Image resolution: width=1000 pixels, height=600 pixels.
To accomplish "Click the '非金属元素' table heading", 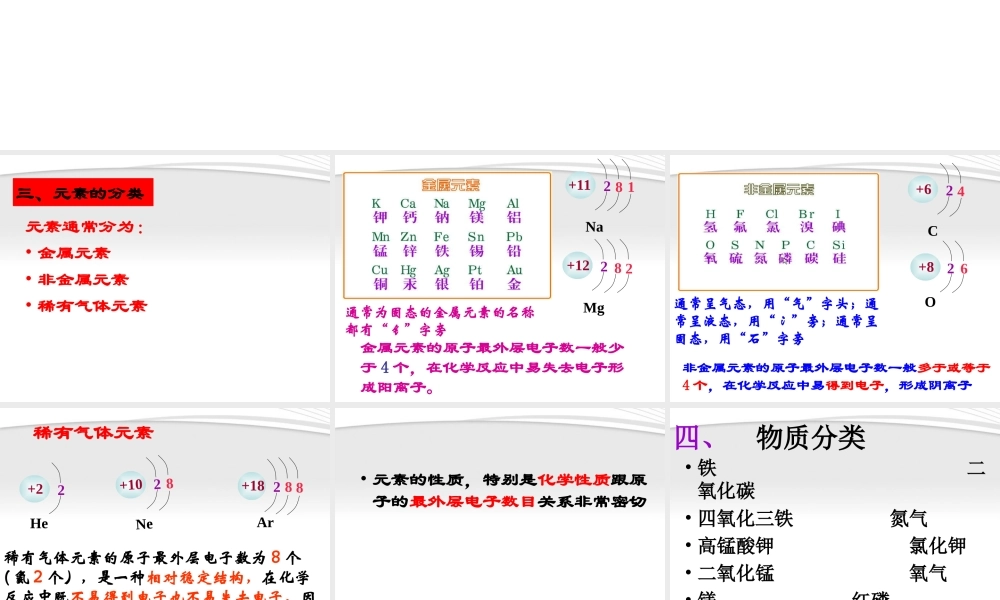I will point(779,189).
